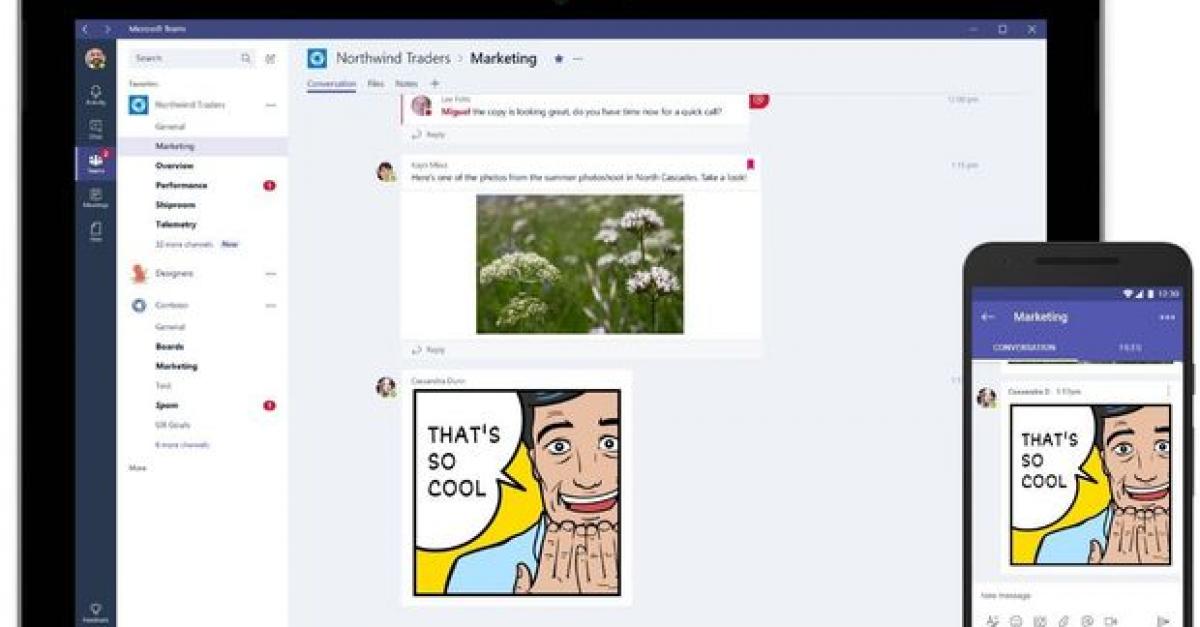
Task: Select the Overview channel
Action: click(x=175, y=166)
